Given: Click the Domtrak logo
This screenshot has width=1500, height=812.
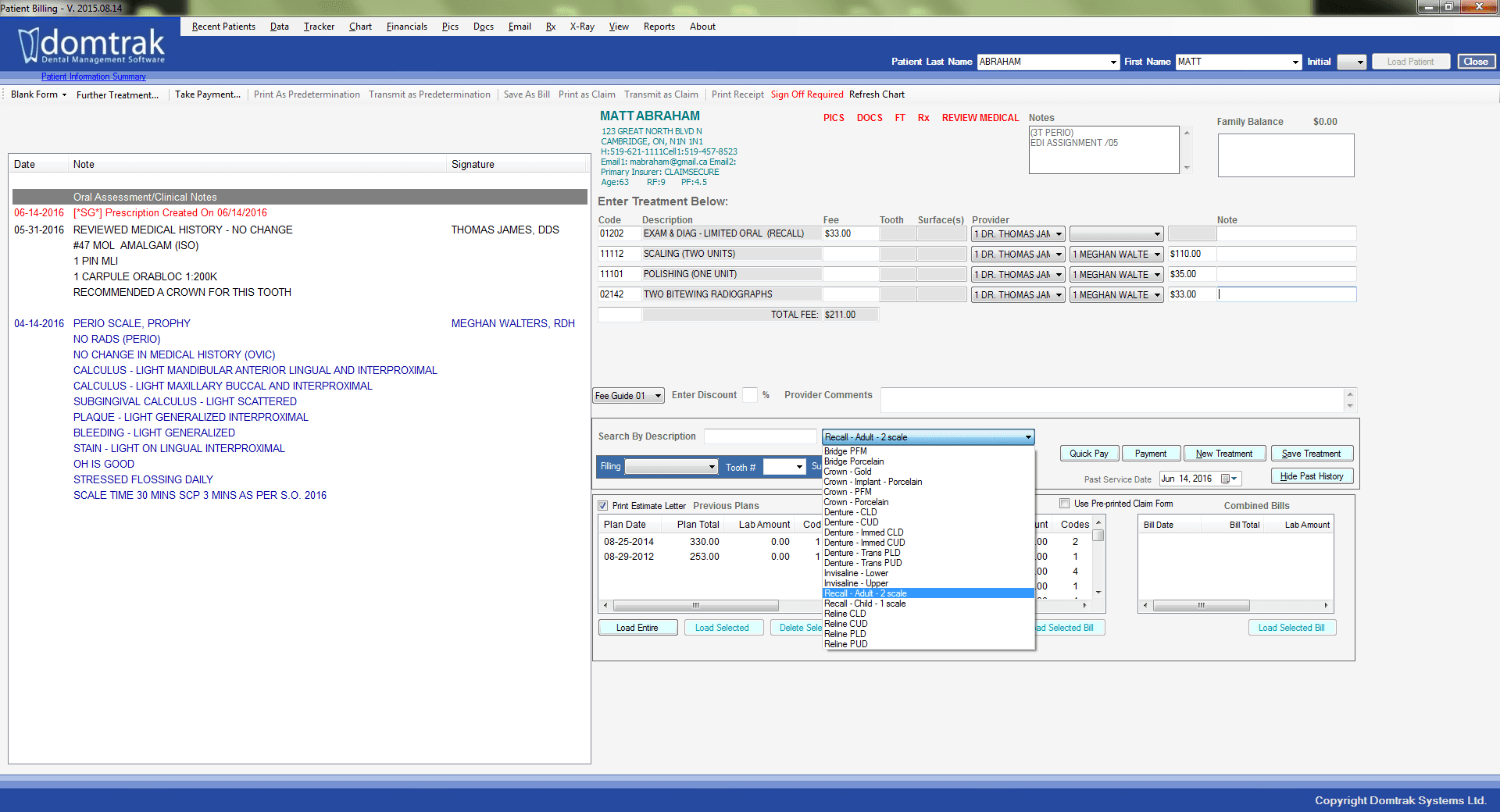Looking at the screenshot, I should (92, 46).
